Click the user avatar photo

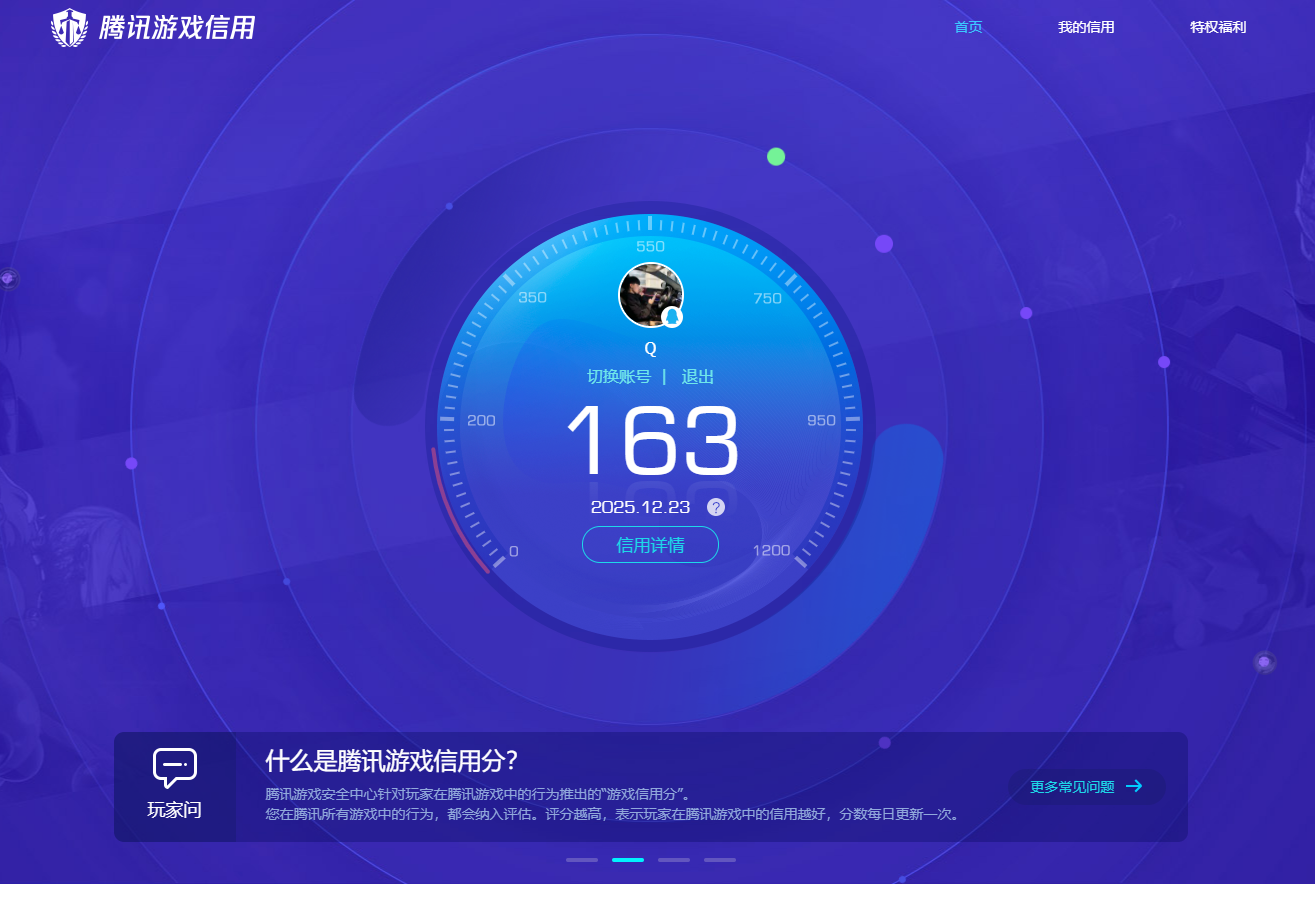pos(651,294)
